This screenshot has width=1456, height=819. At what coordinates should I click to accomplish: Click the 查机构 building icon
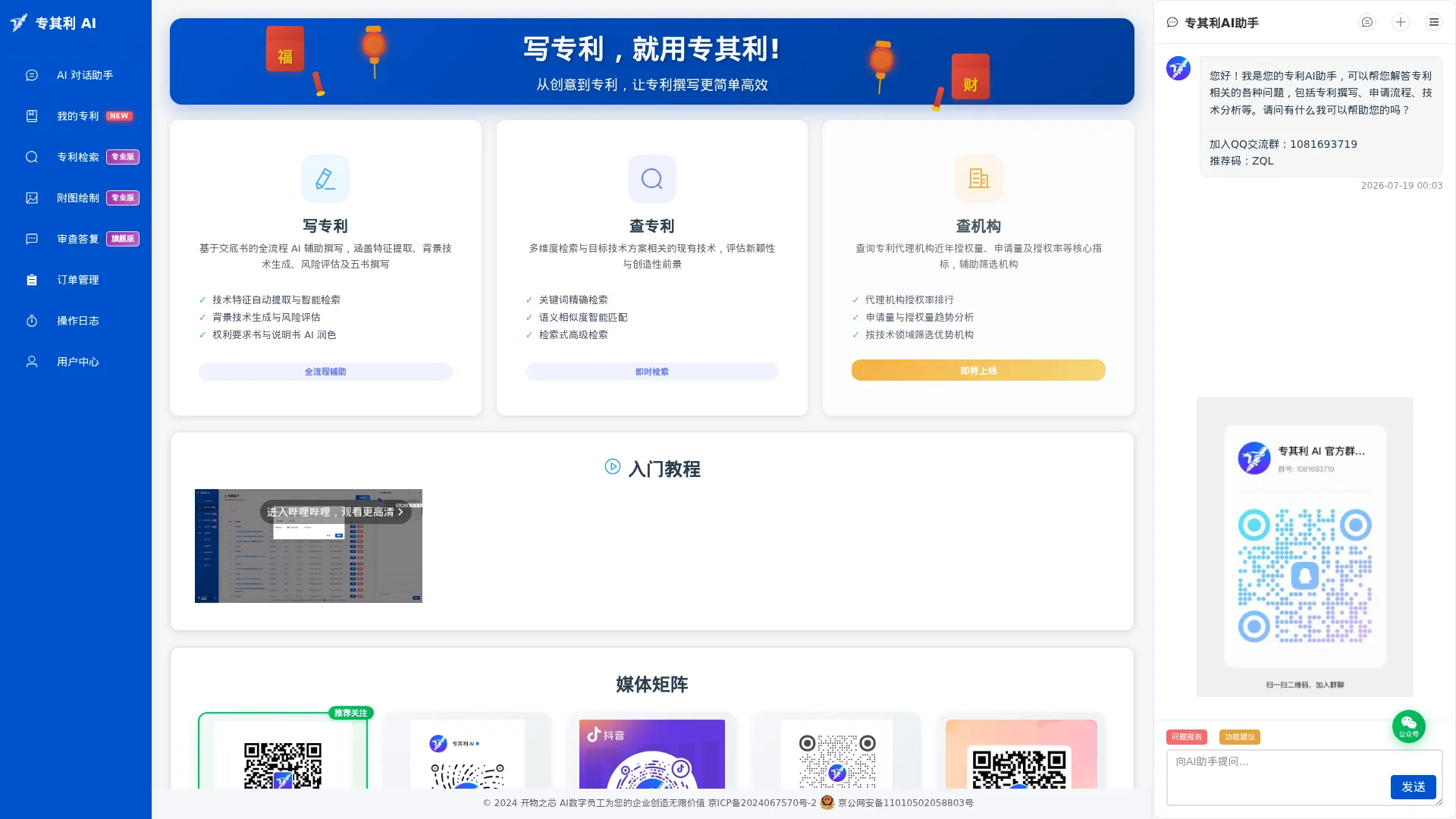click(978, 179)
